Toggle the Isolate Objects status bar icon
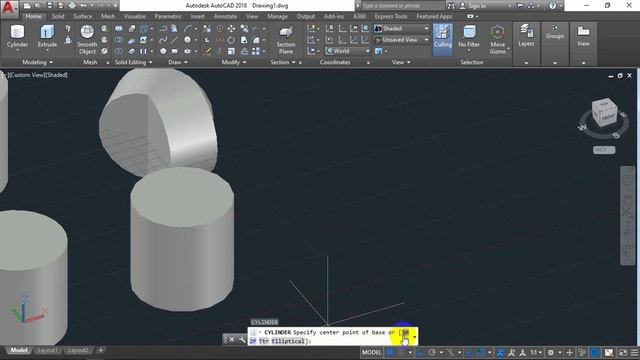Image resolution: width=640 pixels, height=360 pixels. click(582, 352)
